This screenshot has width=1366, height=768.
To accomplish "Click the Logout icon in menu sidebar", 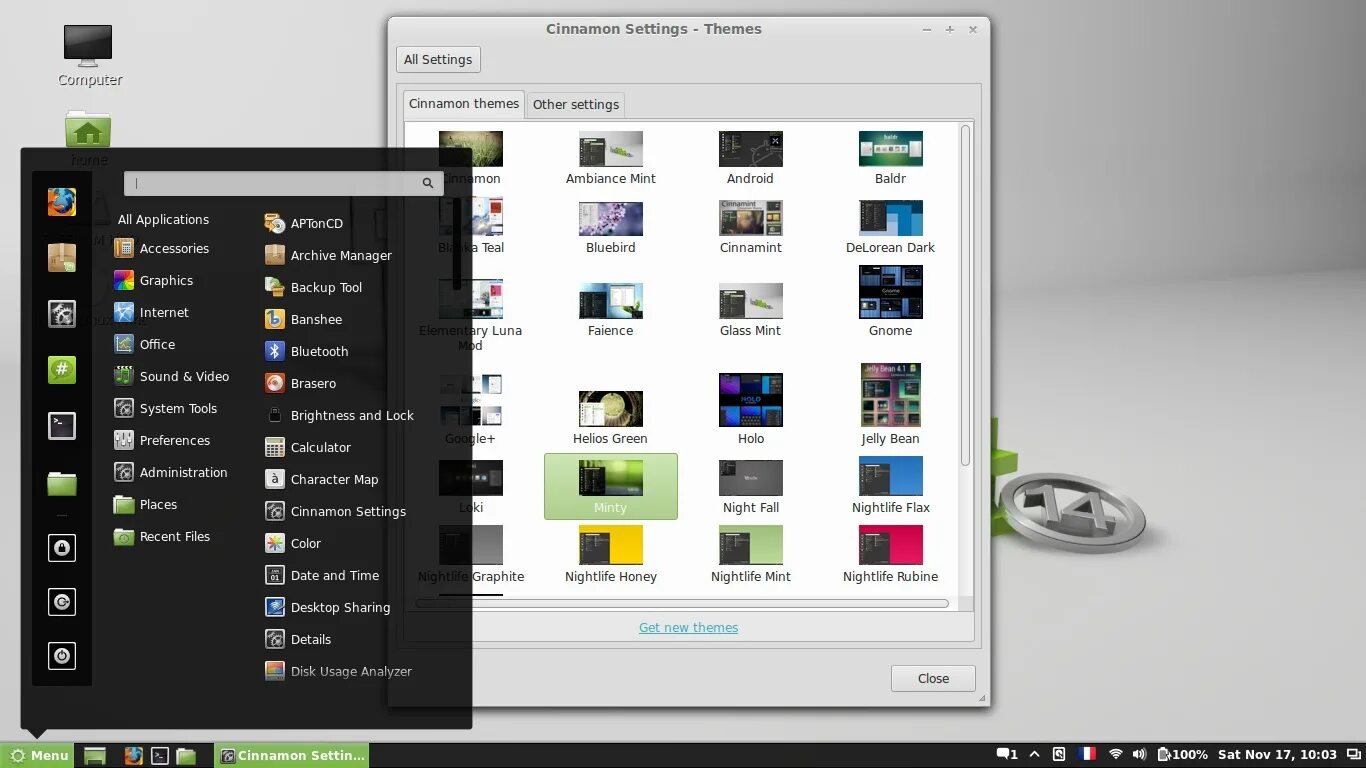I will coord(62,602).
